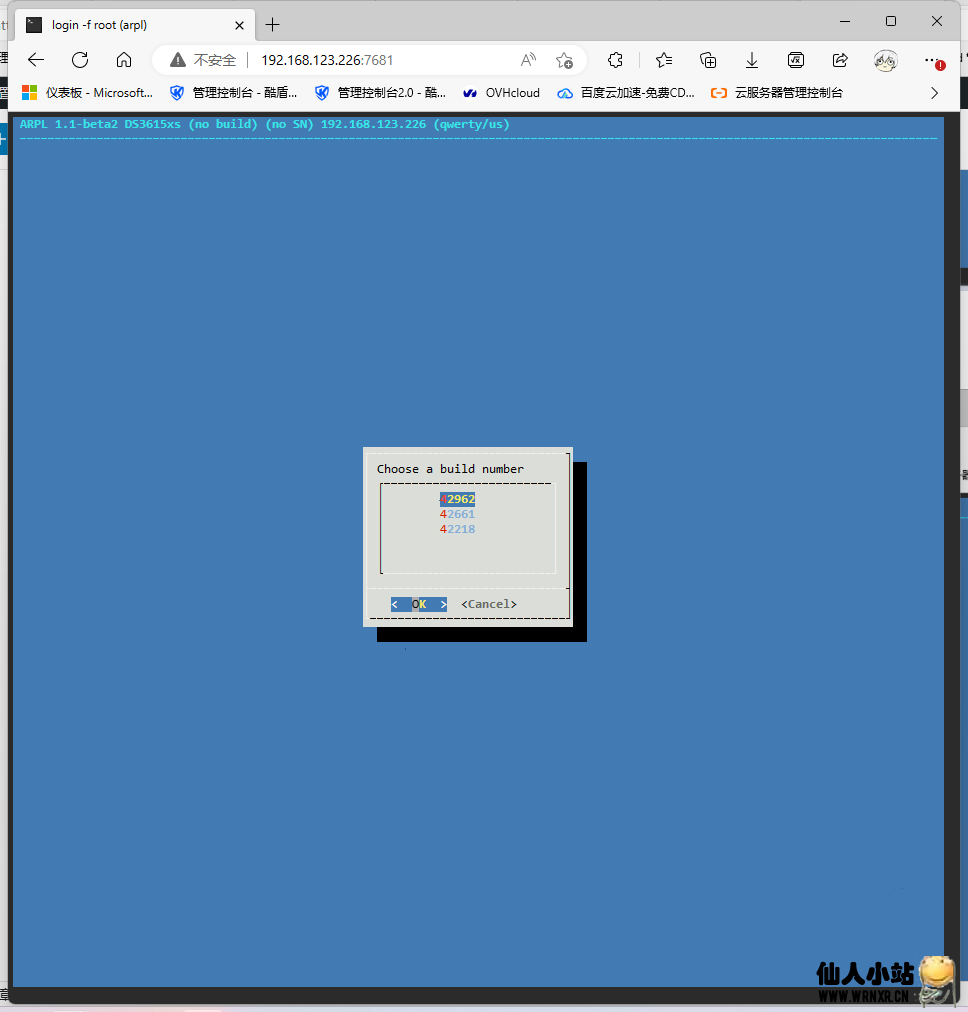Image resolution: width=968 pixels, height=1012 pixels.
Task: Open the browser extensions menu
Action: point(616,60)
